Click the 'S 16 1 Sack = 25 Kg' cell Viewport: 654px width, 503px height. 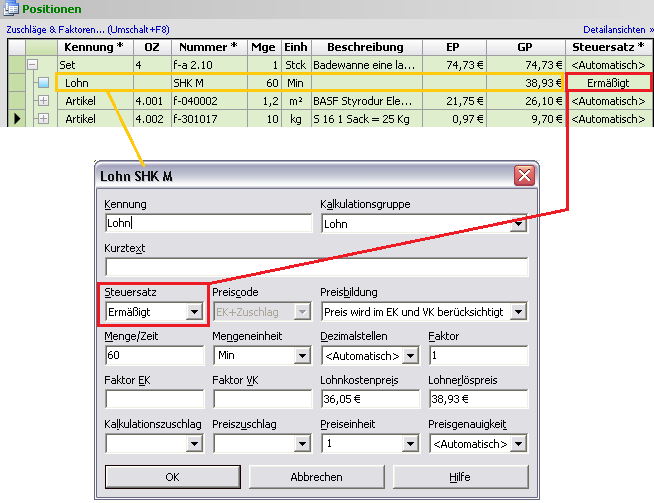367,119
